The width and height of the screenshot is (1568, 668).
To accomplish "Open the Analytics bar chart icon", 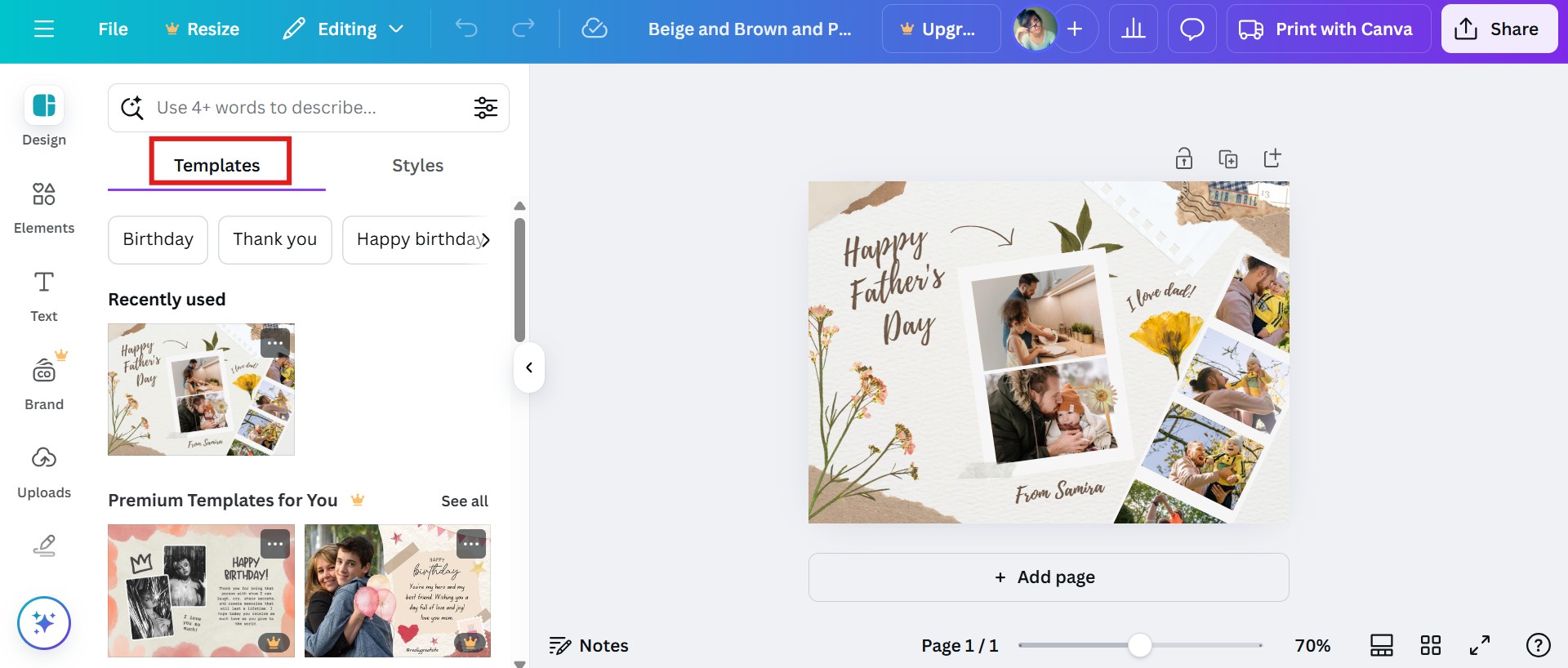I will click(1134, 29).
